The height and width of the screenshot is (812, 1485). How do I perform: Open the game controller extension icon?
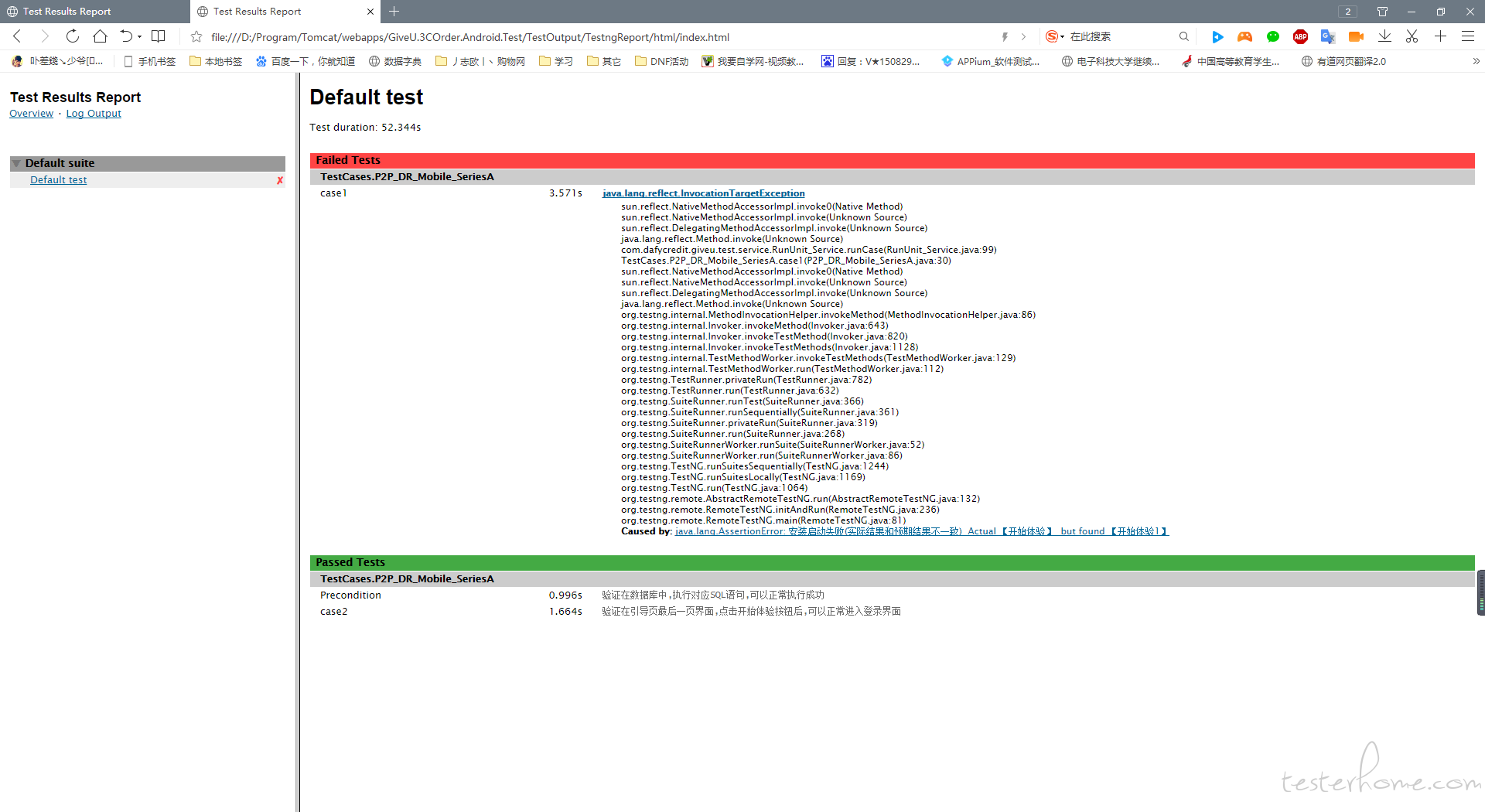[1244, 36]
